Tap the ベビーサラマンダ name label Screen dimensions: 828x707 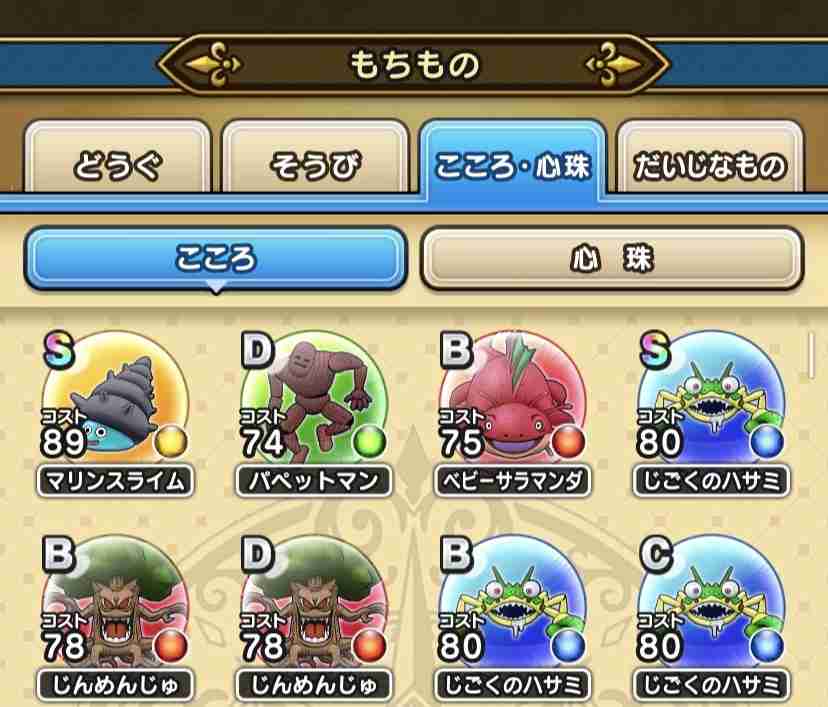click(x=513, y=481)
